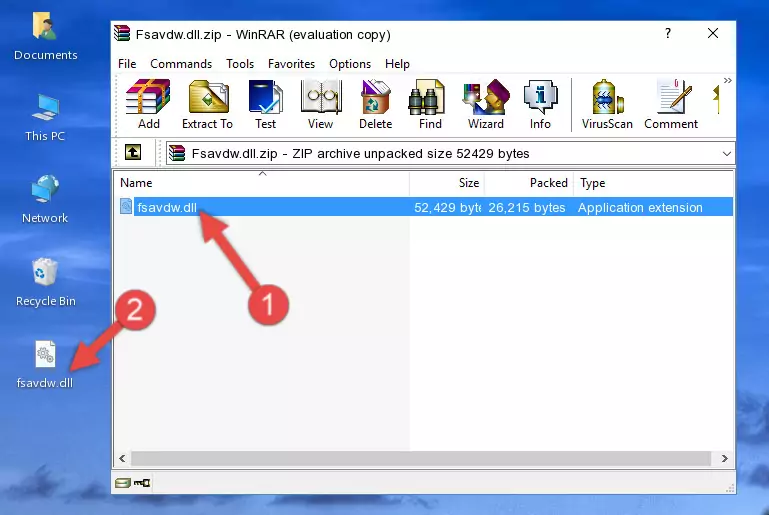The height and width of the screenshot is (515, 769).
Task: Click the Delete toolbar icon
Action: 375,104
